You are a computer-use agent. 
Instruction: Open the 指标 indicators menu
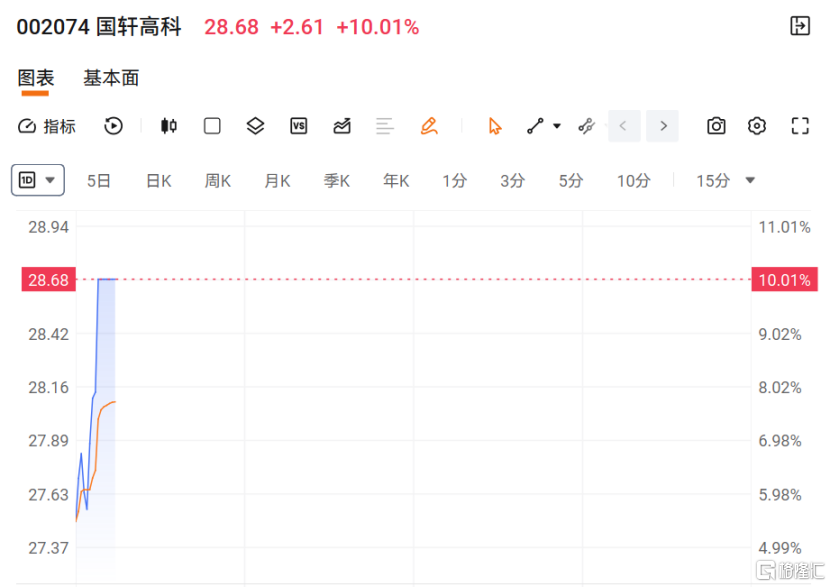coord(47,126)
